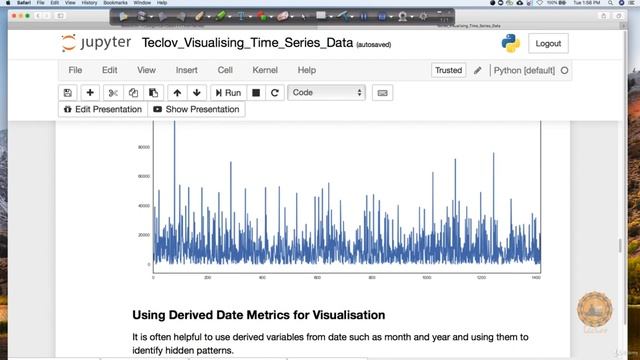Image resolution: width=640 pixels, height=360 pixels.
Task: Open command palette with the keyboard icon
Action: coord(382,93)
